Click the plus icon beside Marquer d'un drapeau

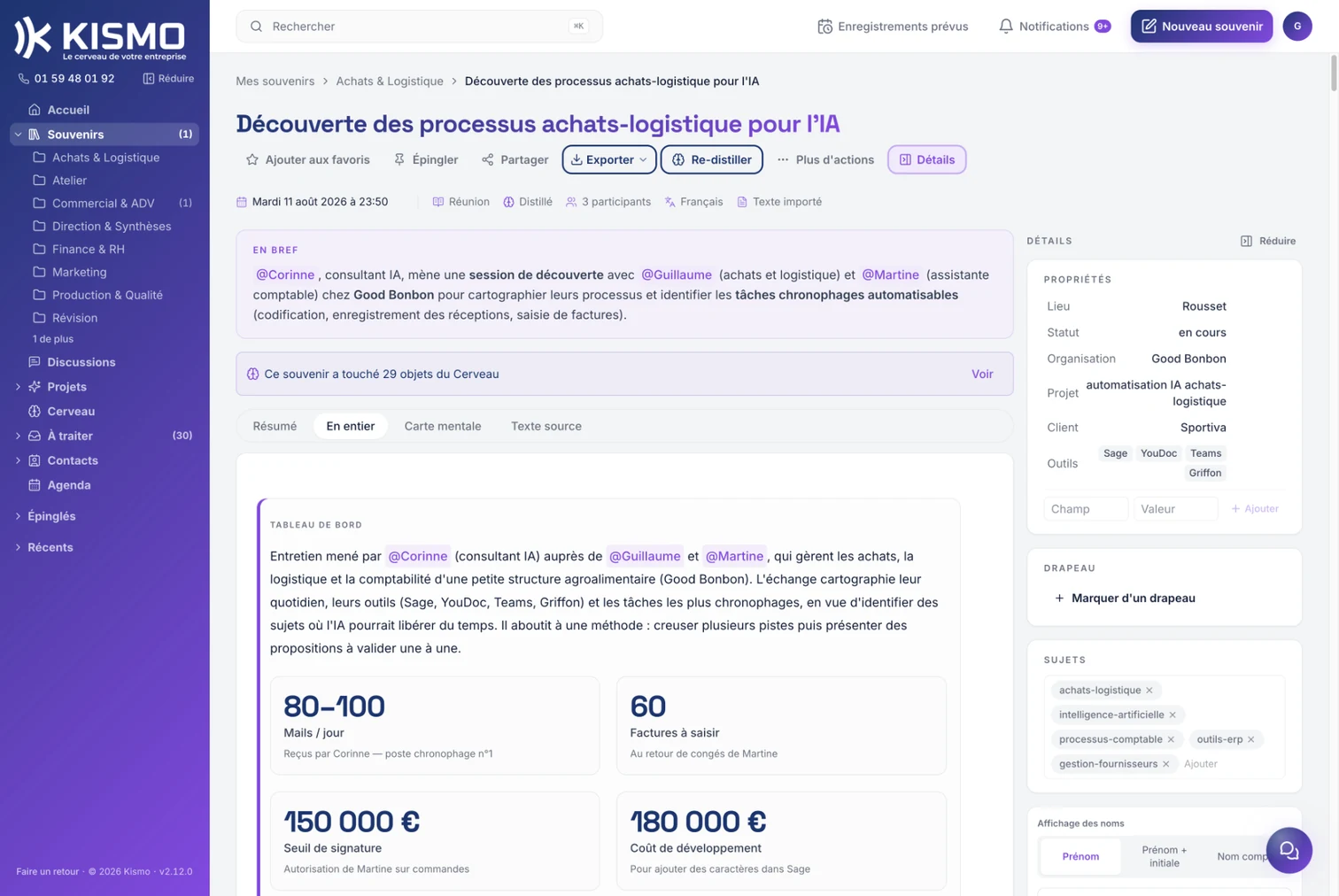tap(1059, 599)
